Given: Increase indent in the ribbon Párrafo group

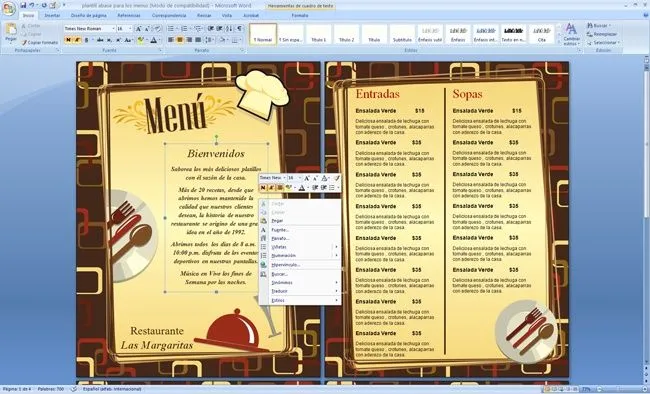Looking at the screenshot, I should point(220,29).
